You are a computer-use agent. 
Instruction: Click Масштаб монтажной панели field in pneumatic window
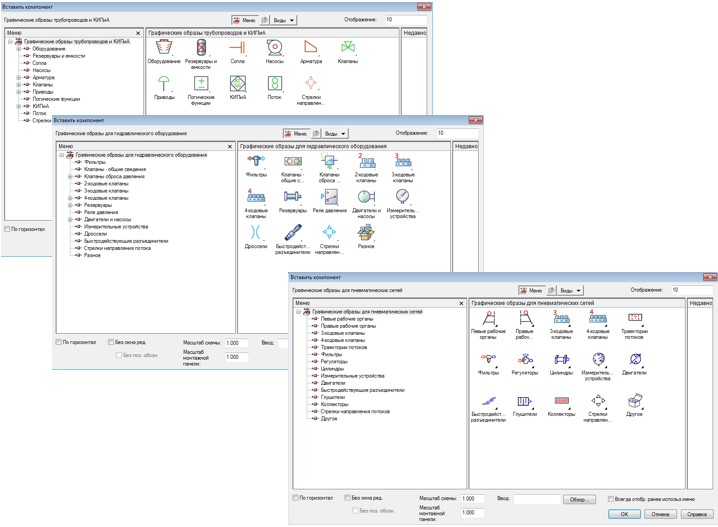(472, 513)
